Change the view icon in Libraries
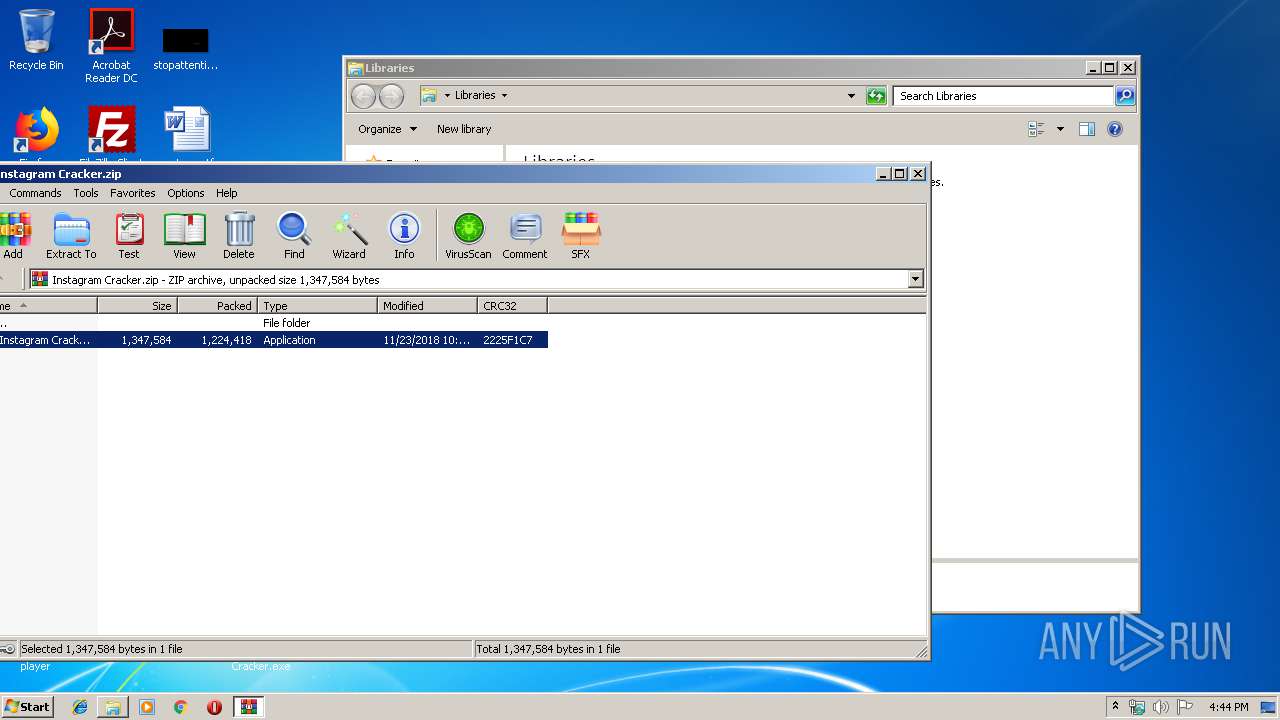1280x720 pixels. point(1036,129)
